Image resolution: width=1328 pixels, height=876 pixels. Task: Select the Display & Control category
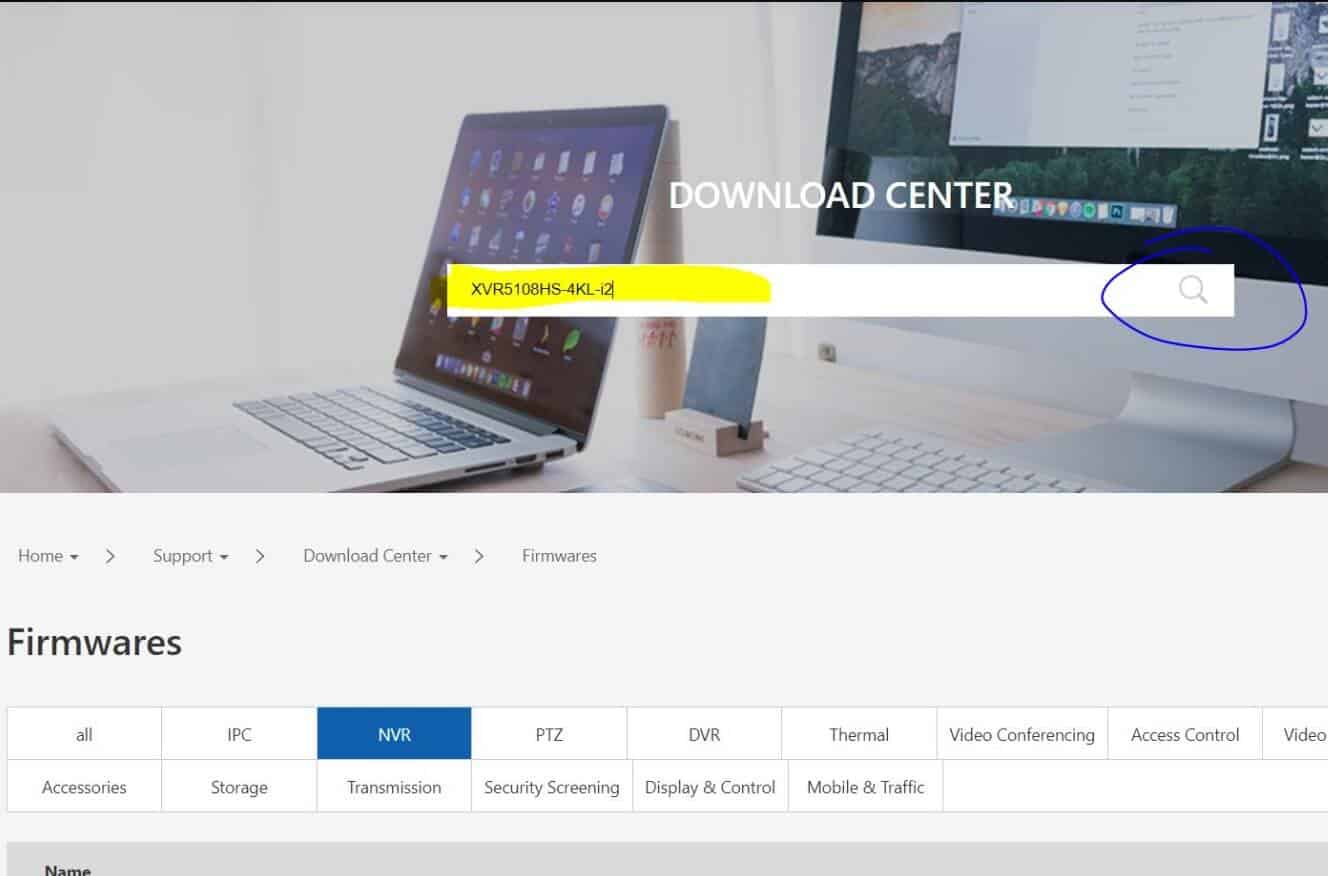pos(709,787)
